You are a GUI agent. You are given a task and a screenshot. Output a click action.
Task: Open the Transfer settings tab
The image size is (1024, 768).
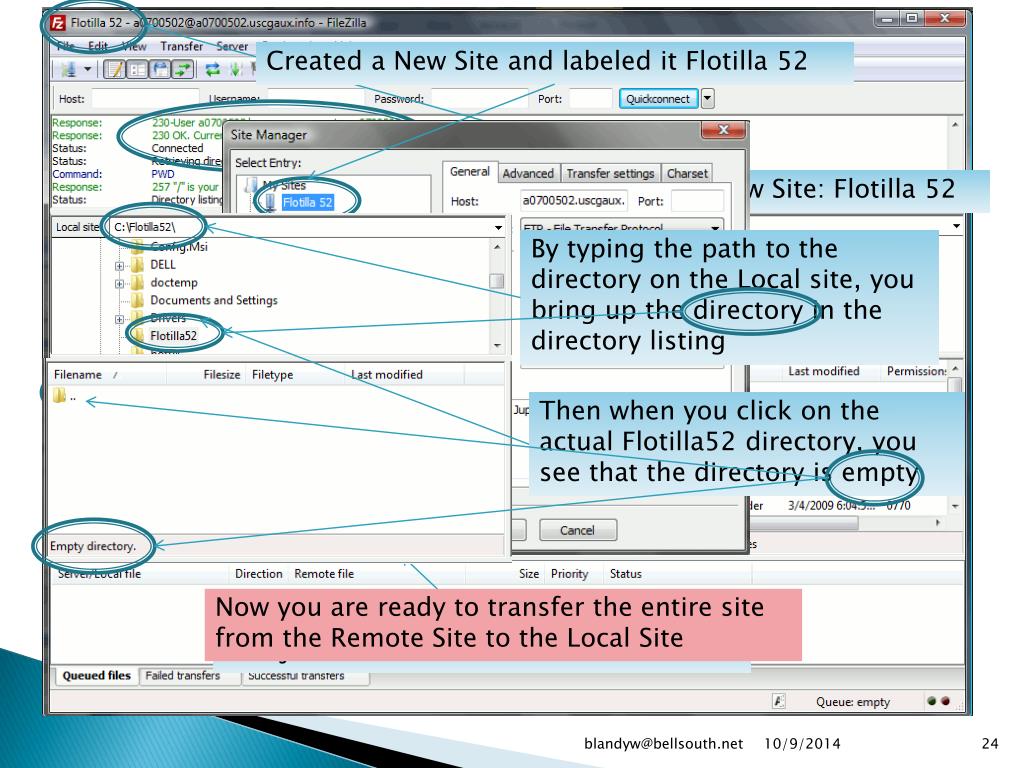click(610, 173)
